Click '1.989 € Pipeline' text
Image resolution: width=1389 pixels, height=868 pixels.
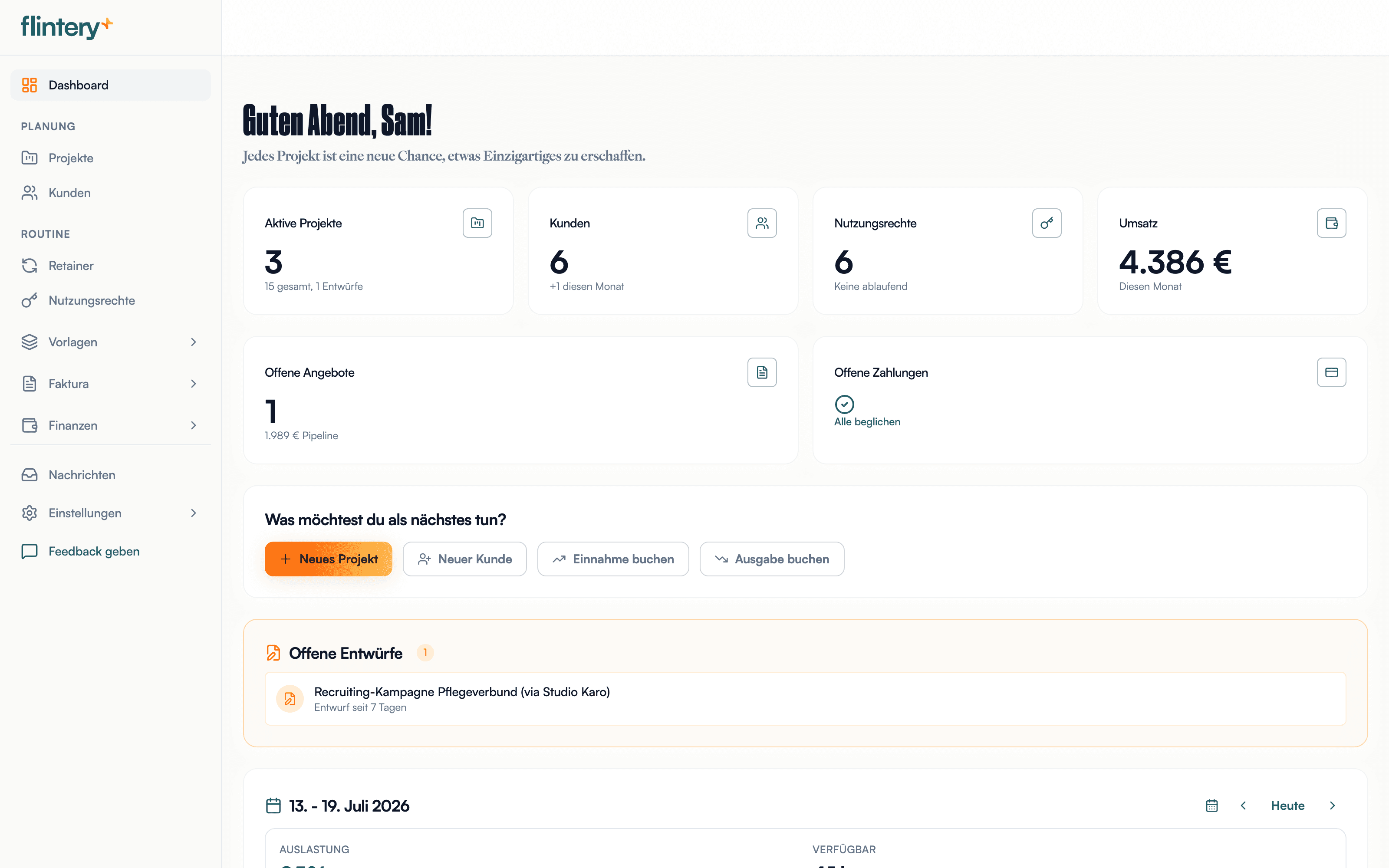pyautogui.click(x=301, y=436)
